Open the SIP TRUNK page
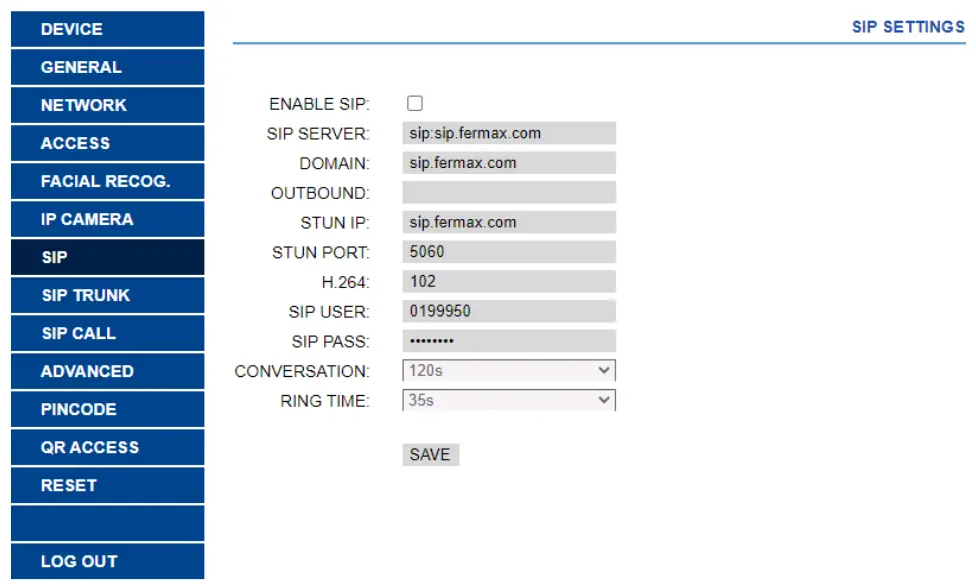 pyautogui.click(x=107, y=296)
